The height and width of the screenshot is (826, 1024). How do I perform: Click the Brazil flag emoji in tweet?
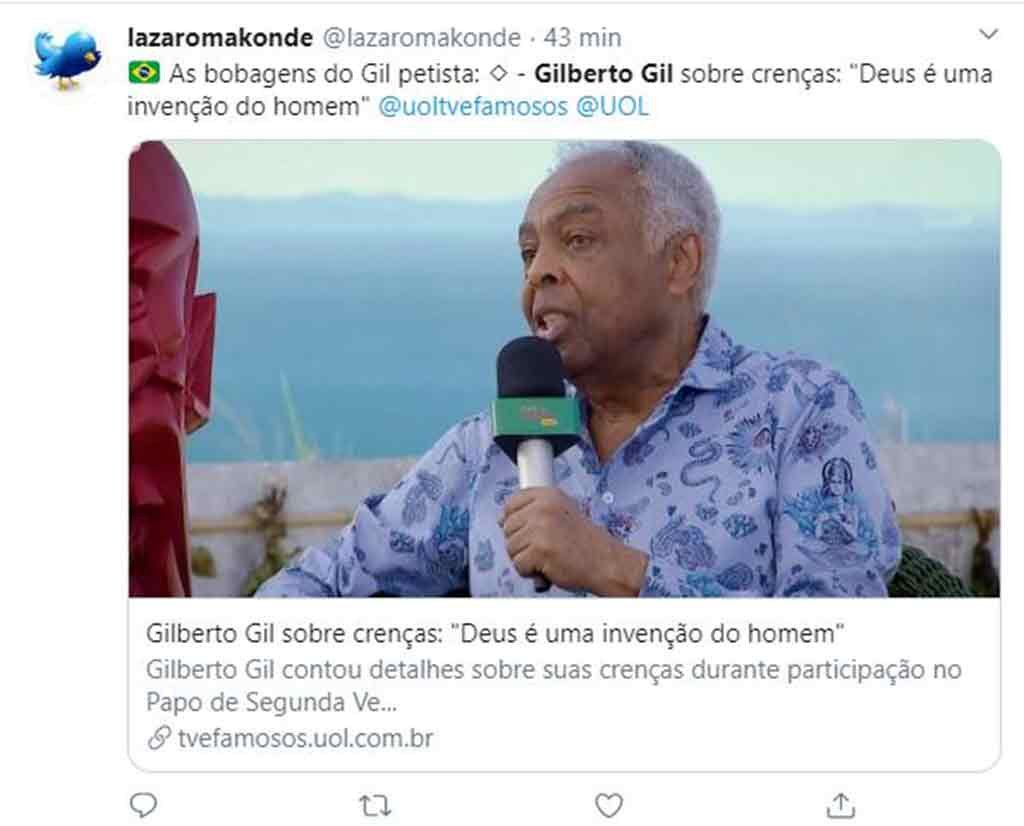144,72
